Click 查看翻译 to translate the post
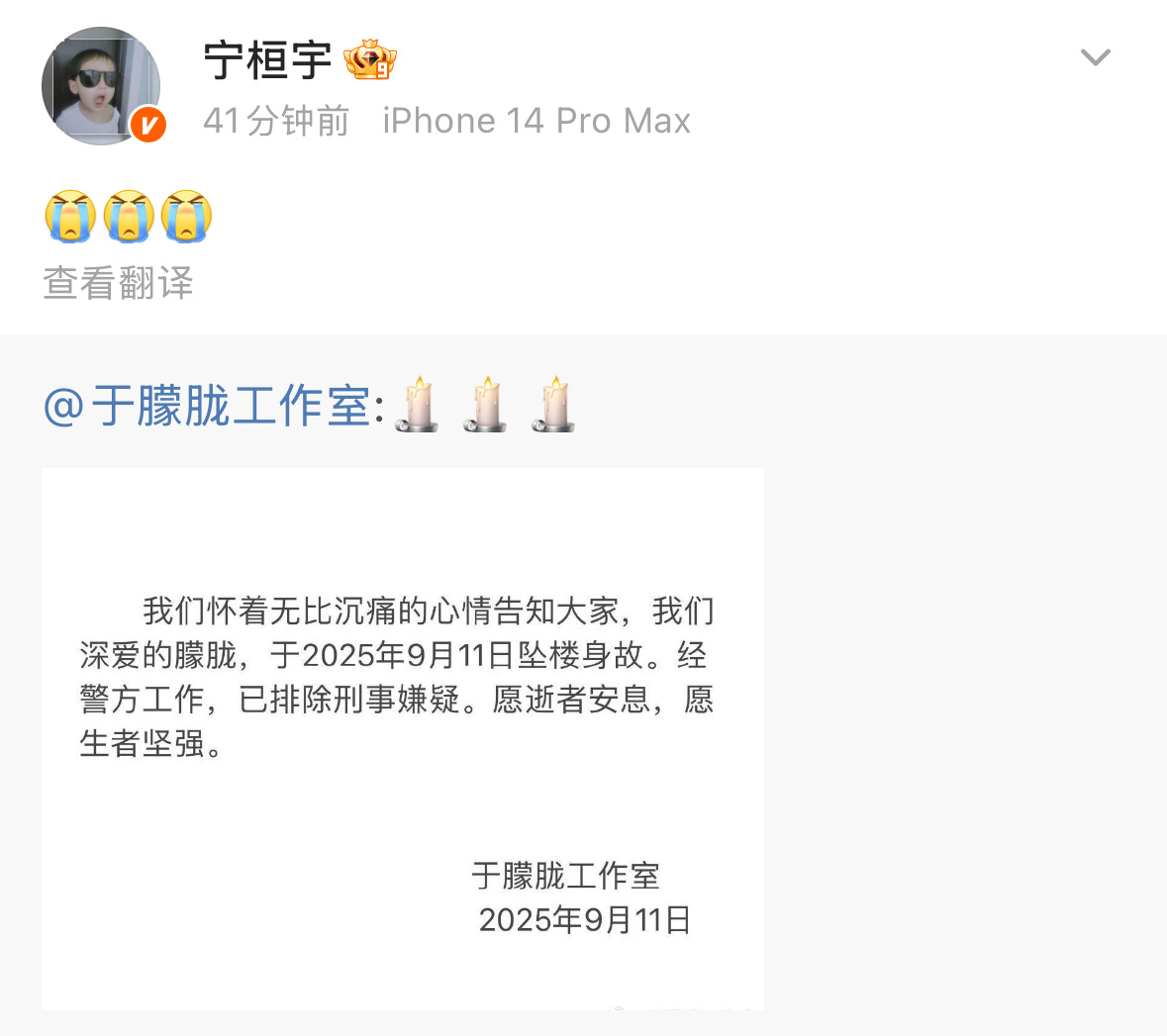 coord(119,283)
